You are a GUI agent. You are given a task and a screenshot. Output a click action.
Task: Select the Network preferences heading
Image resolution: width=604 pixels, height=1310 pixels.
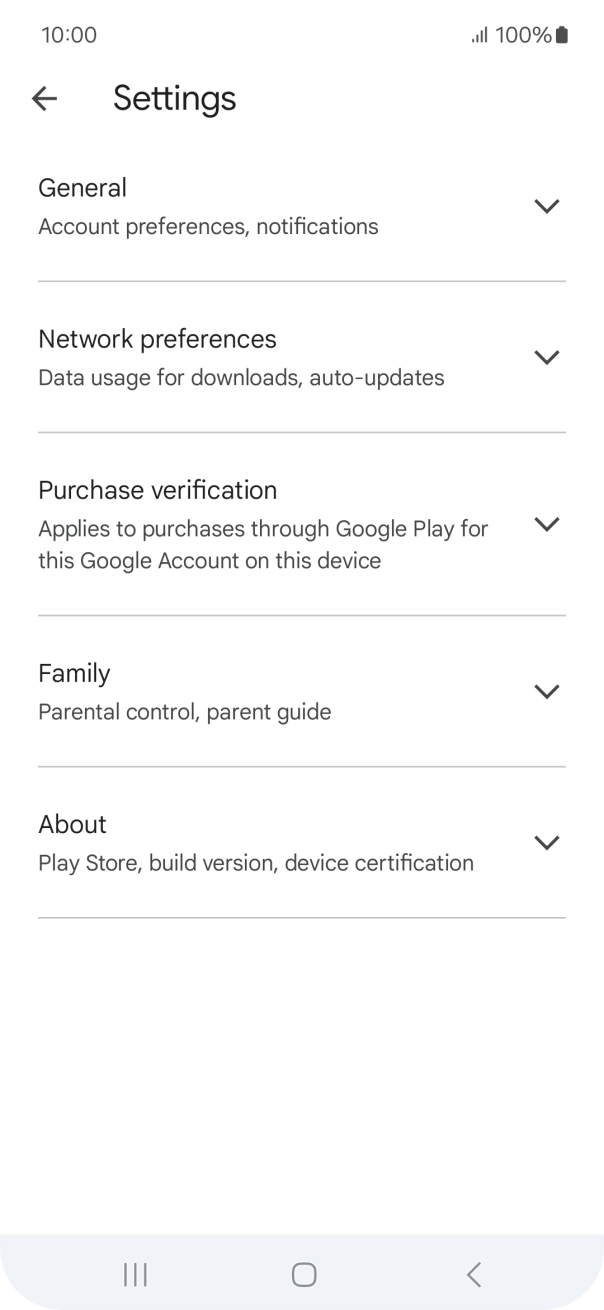(x=157, y=339)
